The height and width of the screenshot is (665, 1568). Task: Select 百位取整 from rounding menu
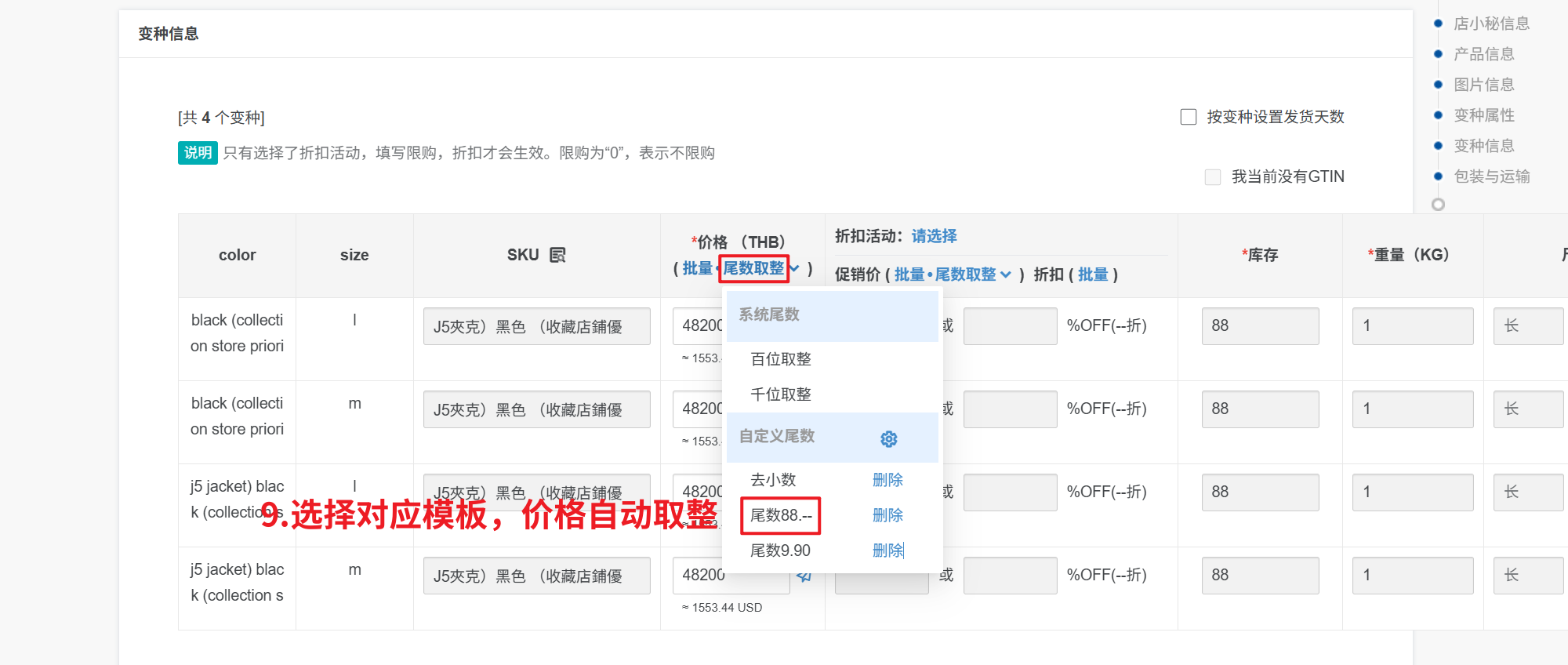[781, 359]
